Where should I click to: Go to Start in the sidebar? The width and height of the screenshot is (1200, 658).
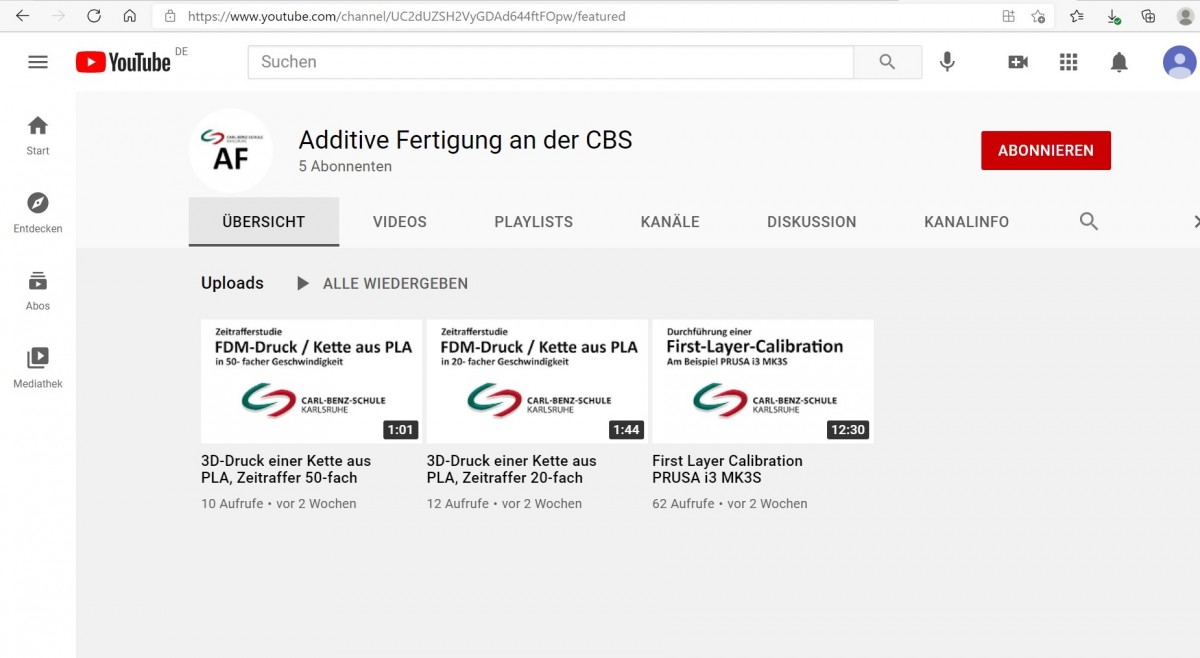(38, 136)
